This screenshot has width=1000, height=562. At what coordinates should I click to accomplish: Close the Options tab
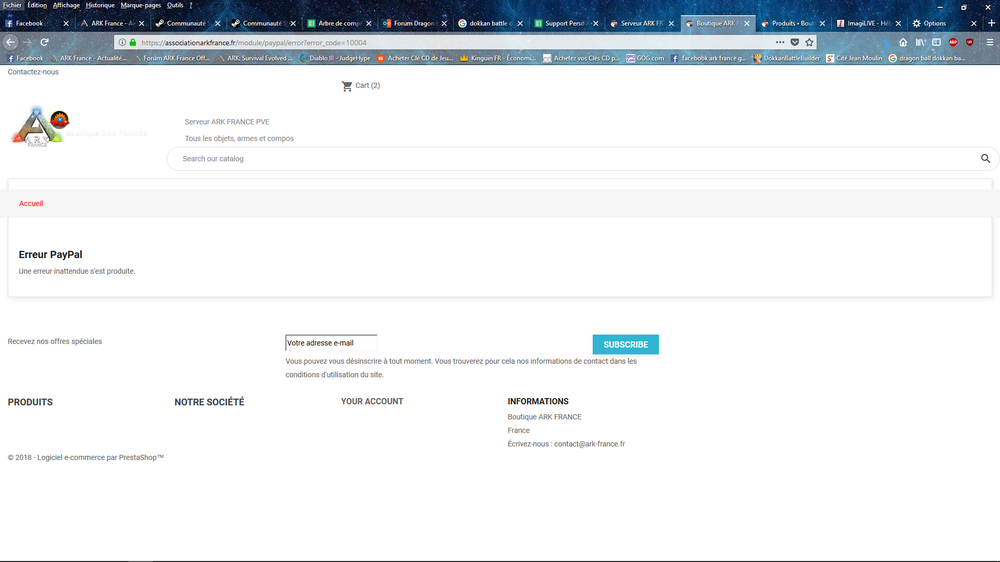(x=974, y=24)
